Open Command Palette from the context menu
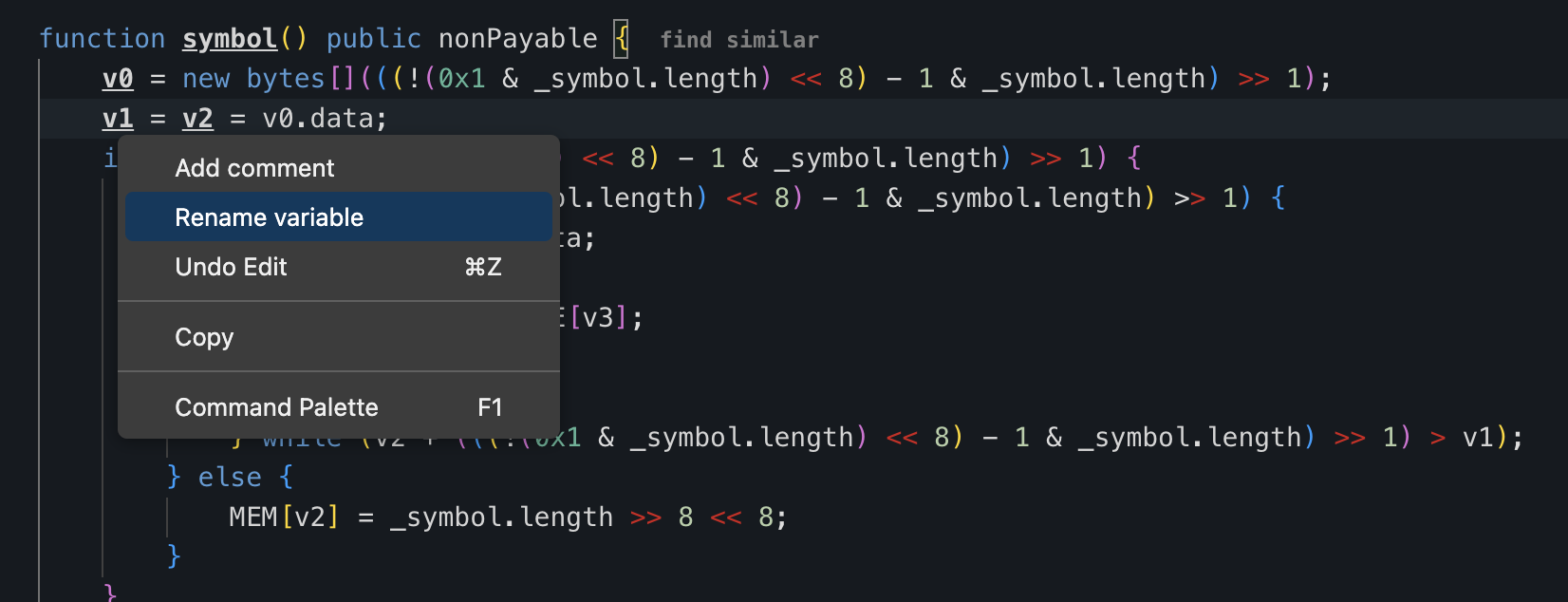Screen dimensions: 1568x602 [276, 407]
